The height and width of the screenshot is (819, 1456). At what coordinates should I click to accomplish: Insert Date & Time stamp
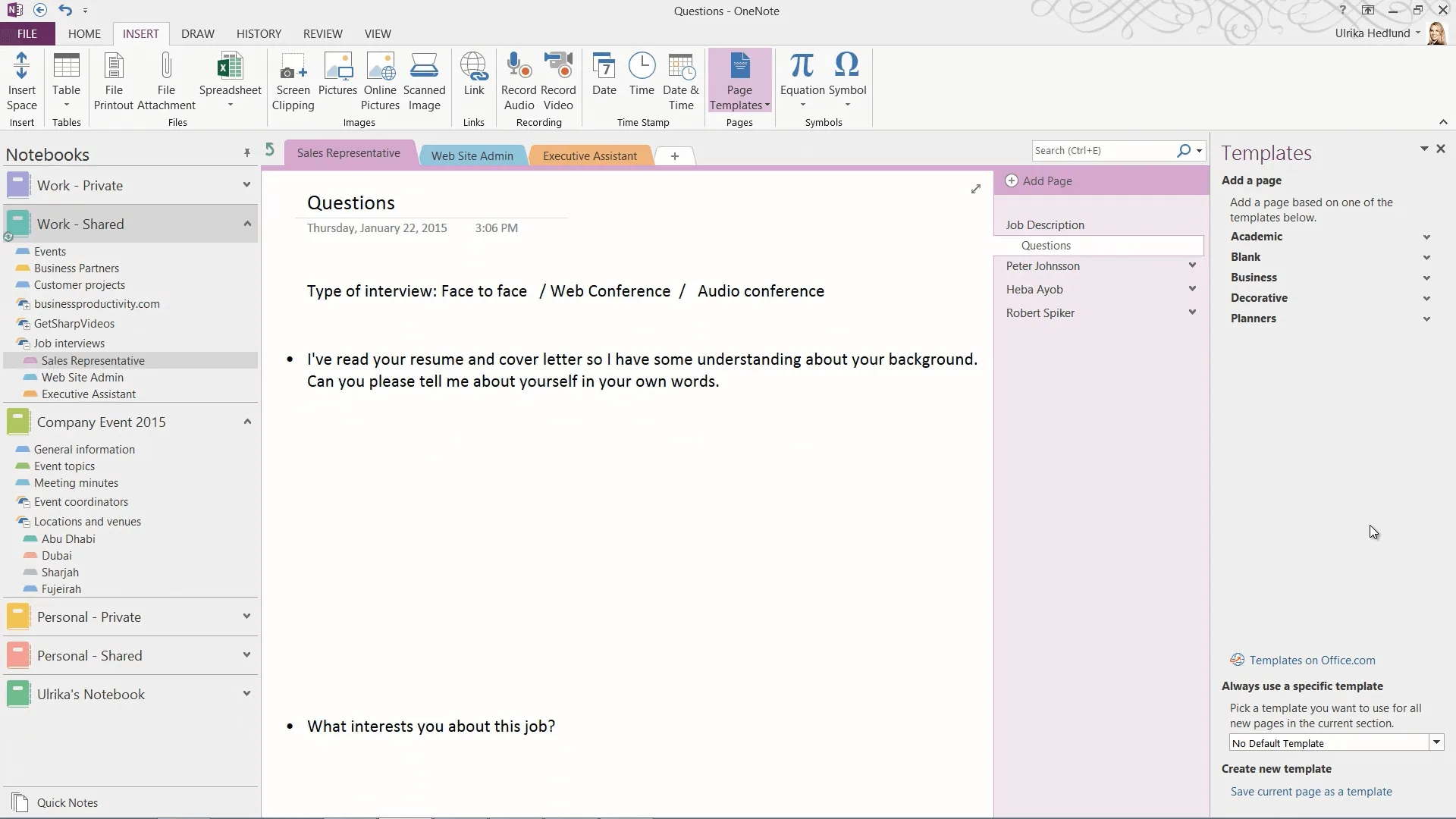point(681,81)
